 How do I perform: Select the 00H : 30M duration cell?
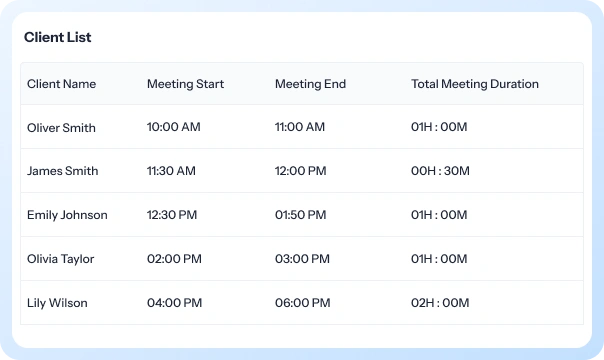440,171
